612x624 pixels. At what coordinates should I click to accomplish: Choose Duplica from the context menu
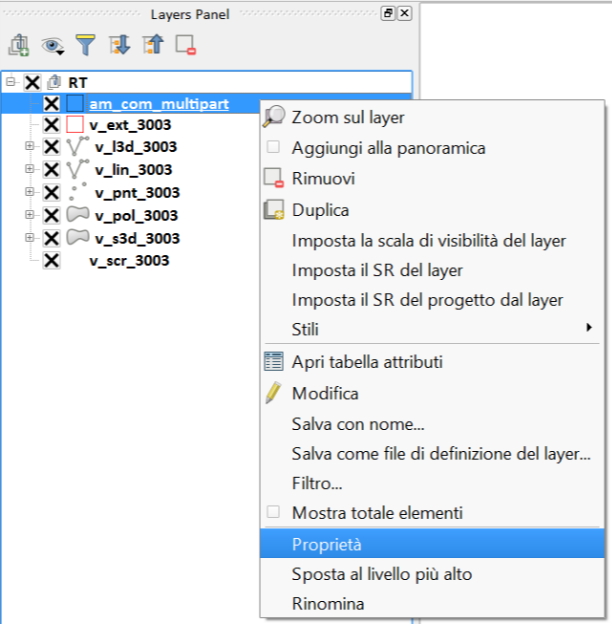click(x=320, y=210)
